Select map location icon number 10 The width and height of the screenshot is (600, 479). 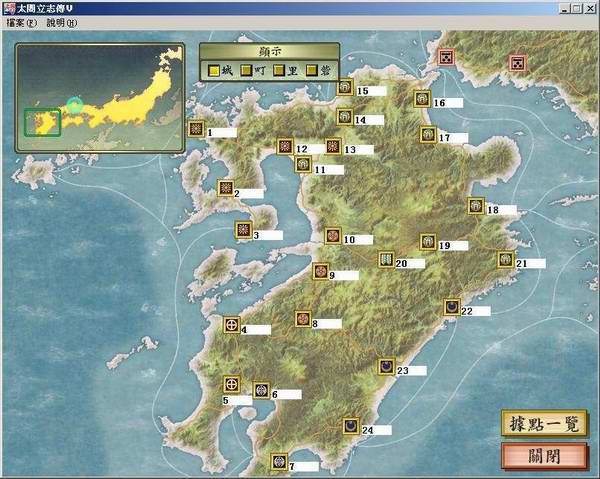(x=333, y=236)
